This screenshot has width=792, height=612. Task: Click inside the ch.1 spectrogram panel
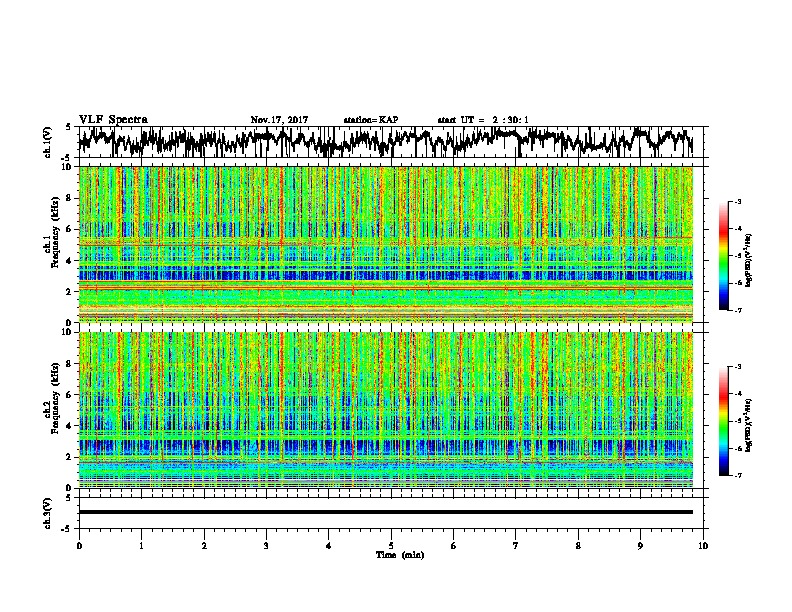pyautogui.click(x=386, y=244)
